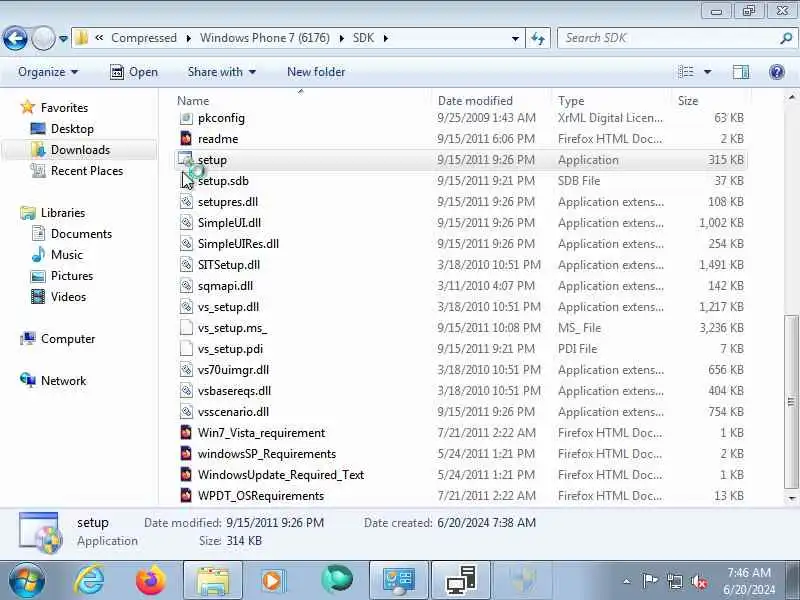800x600 pixels.
Task: Launch Internet Explorer from the taskbar
Action: 89,580
